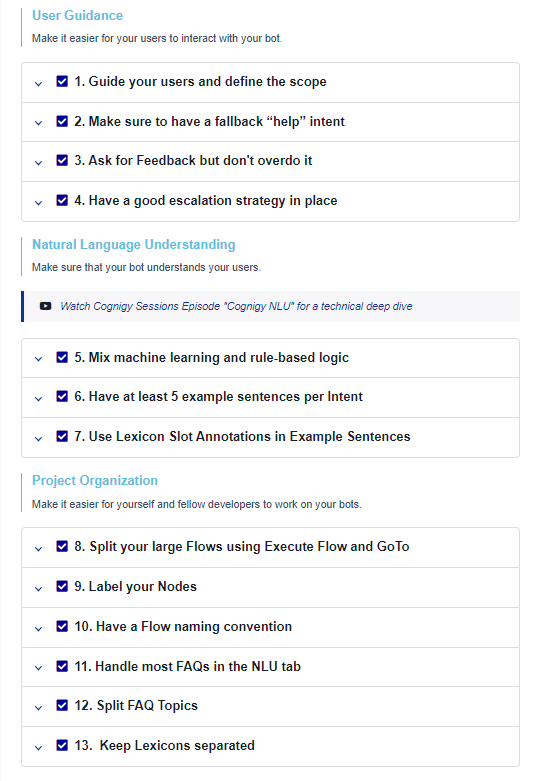Expand chevron for Ask for Feedback item
535x781 pixels.
(x=38, y=162)
